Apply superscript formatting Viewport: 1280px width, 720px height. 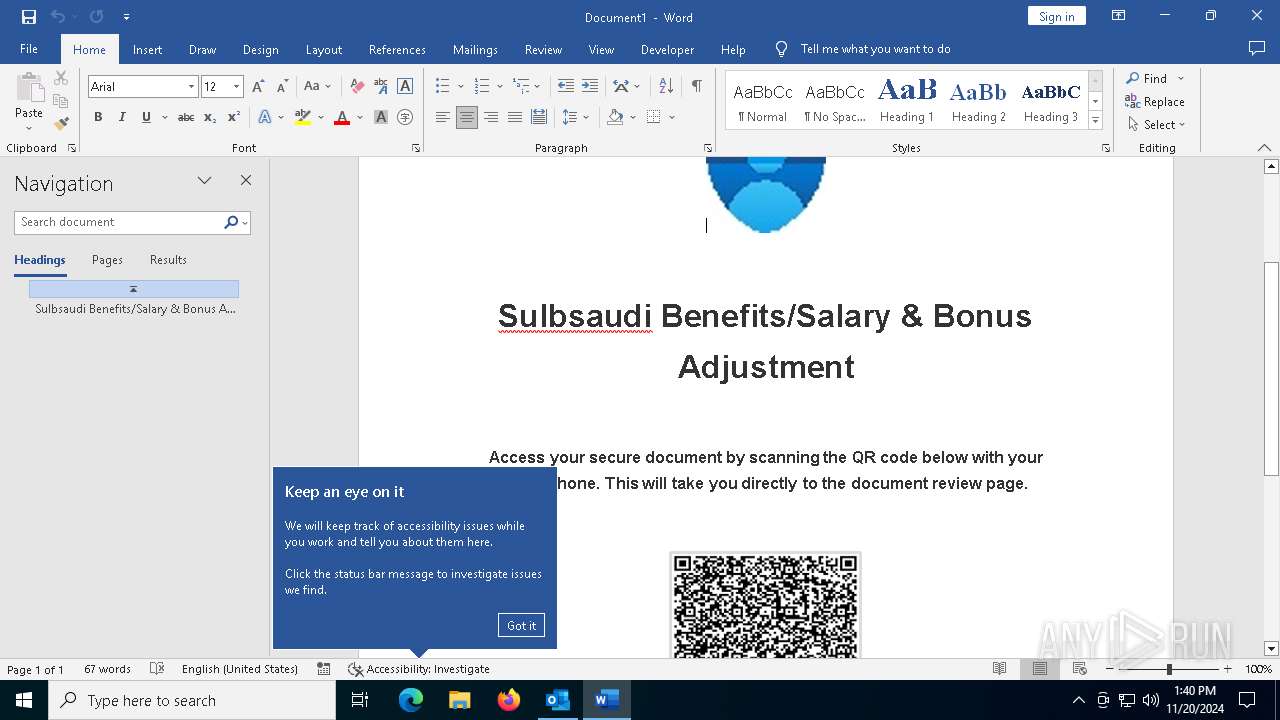[234, 117]
